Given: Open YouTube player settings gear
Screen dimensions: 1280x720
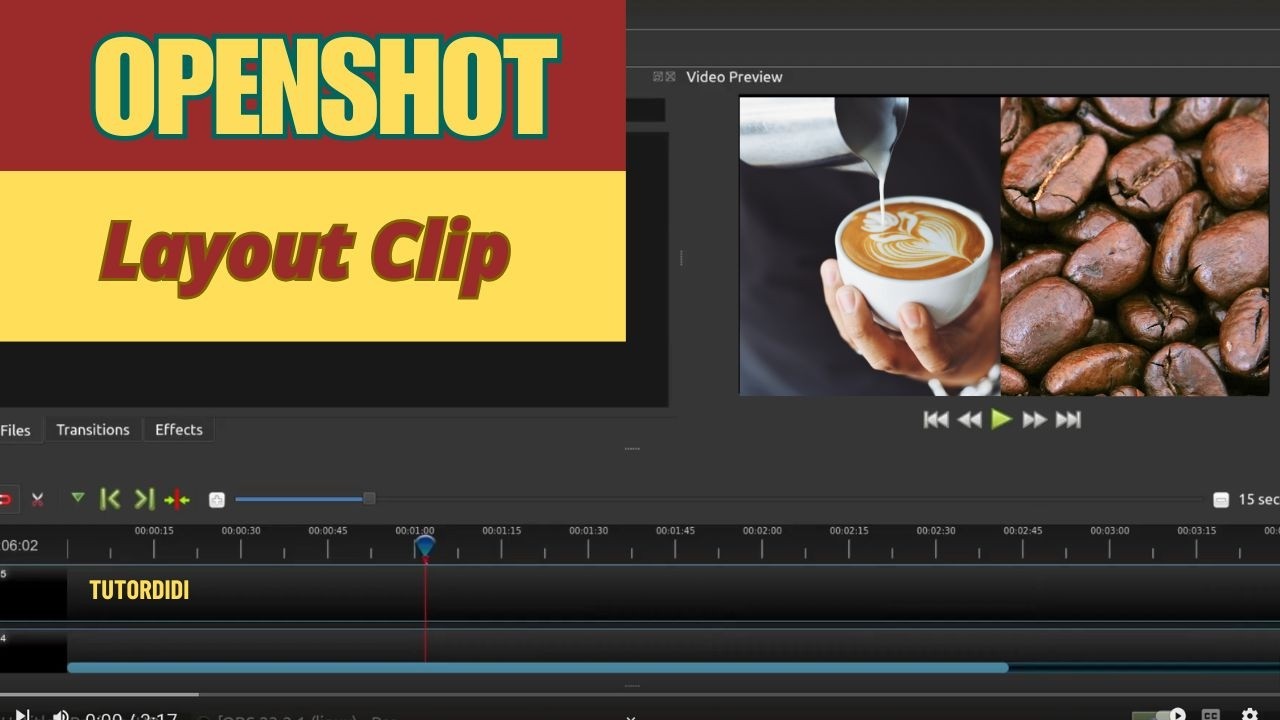Looking at the screenshot, I should pyautogui.click(x=1250, y=714).
